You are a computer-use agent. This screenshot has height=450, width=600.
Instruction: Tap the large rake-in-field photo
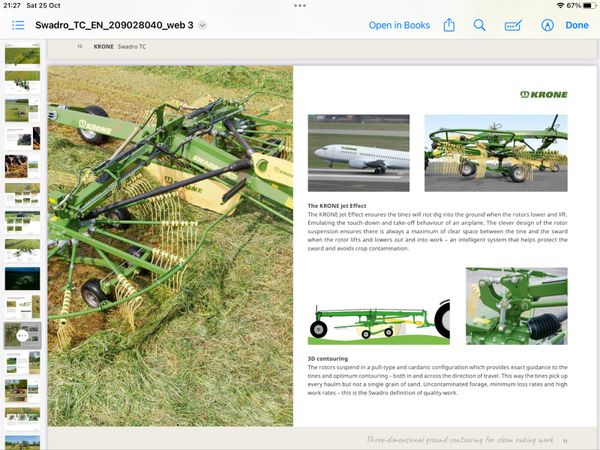click(x=170, y=246)
